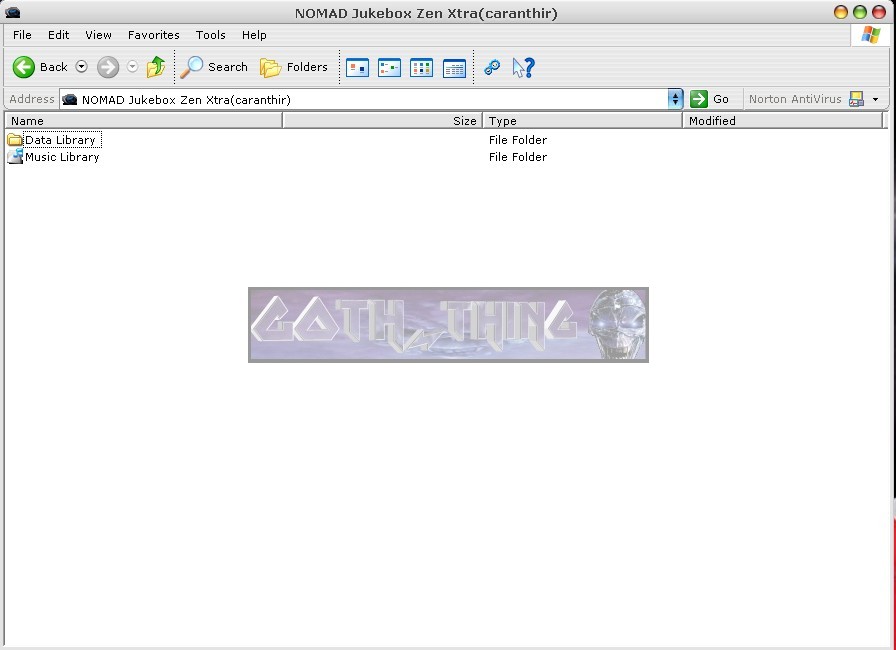
Task: Switch to the third (small icons grid) view
Action: pyautogui.click(x=421, y=67)
